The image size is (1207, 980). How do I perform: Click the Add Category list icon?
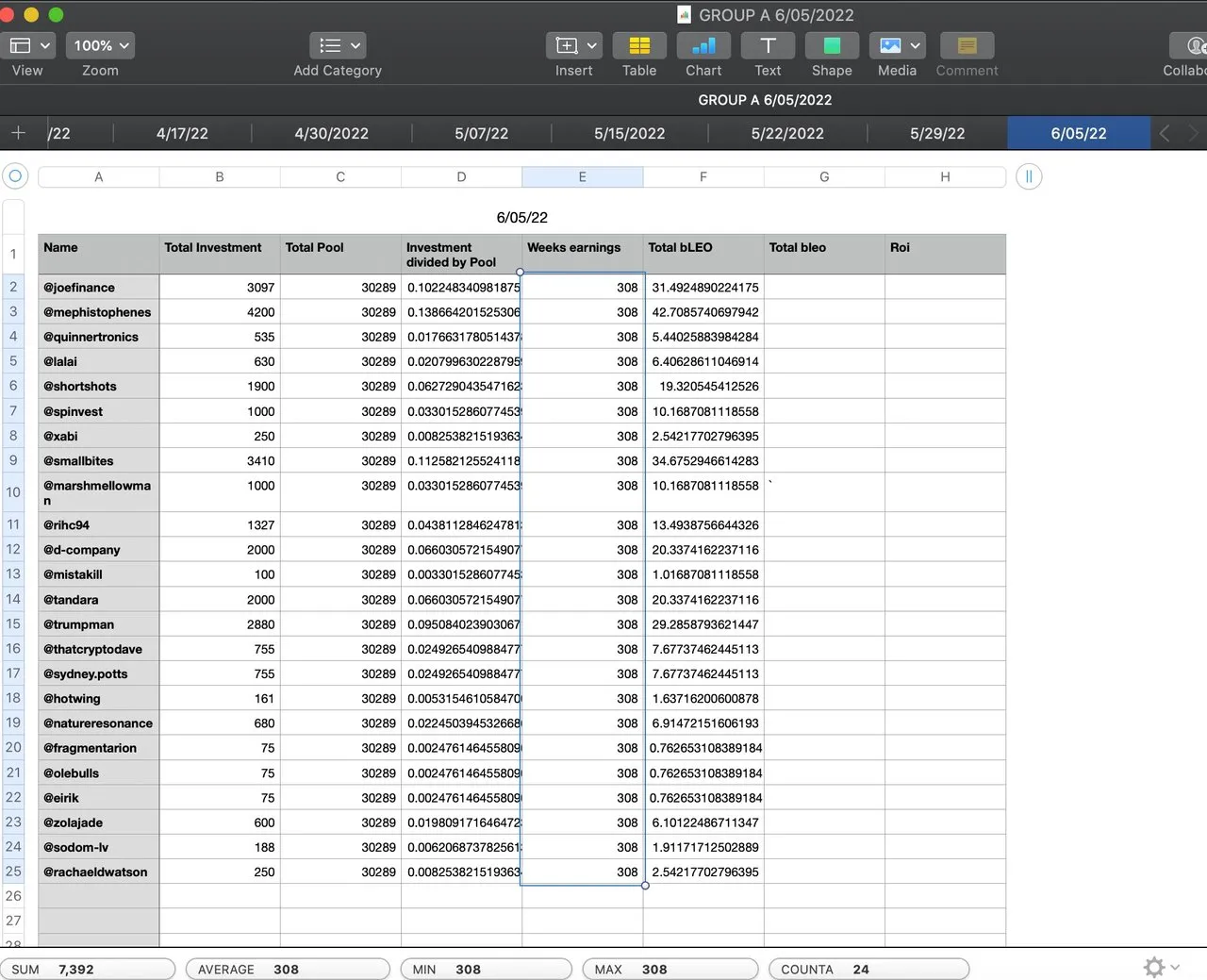(x=330, y=45)
